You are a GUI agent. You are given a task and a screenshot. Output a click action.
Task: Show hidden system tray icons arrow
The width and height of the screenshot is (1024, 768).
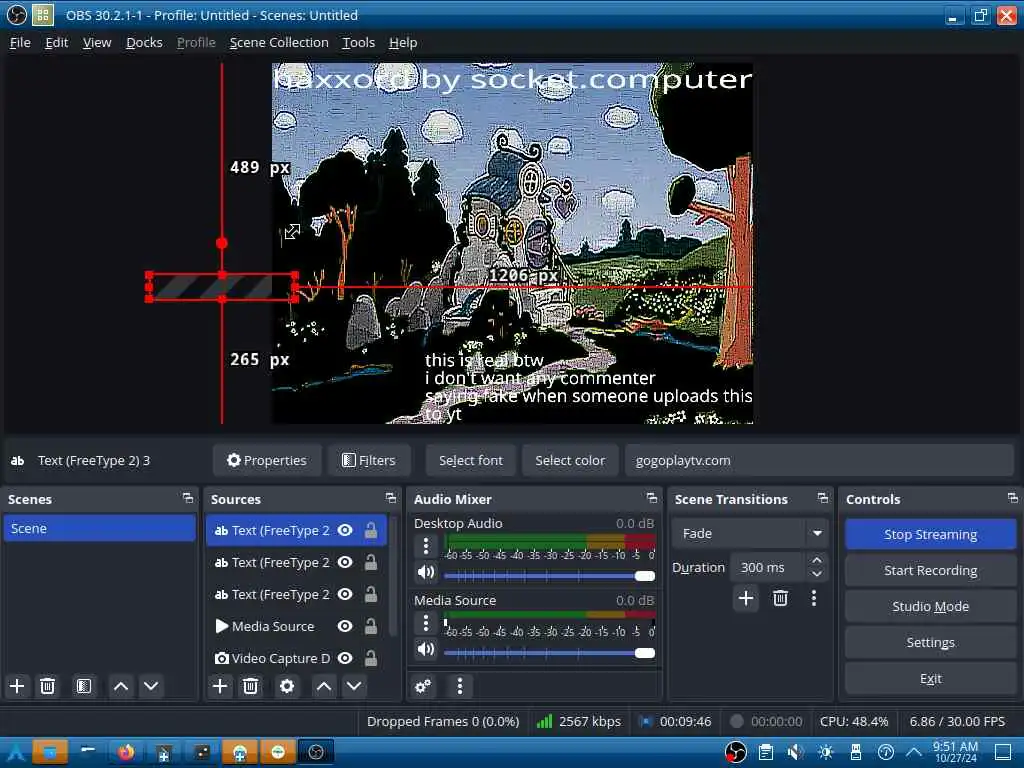[x=914, y=752]
